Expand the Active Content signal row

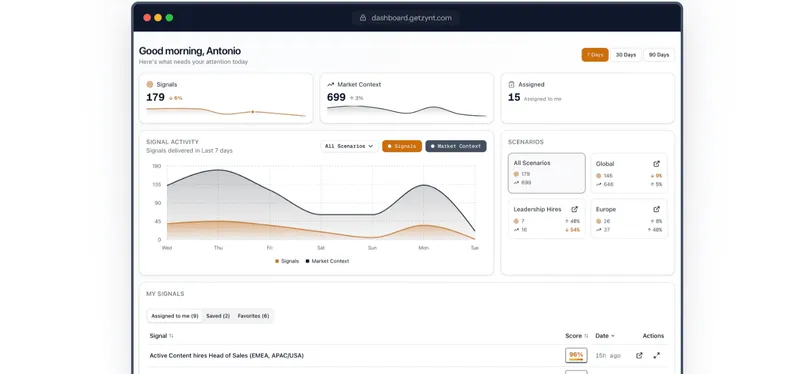pos(656,356)
